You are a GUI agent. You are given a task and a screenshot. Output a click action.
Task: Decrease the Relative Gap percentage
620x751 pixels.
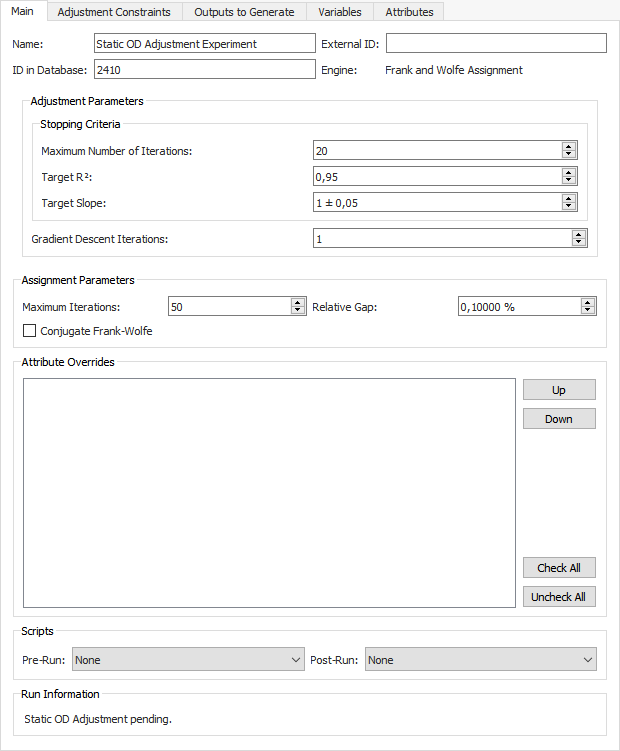pyautogui.click(x=588, y=309)
